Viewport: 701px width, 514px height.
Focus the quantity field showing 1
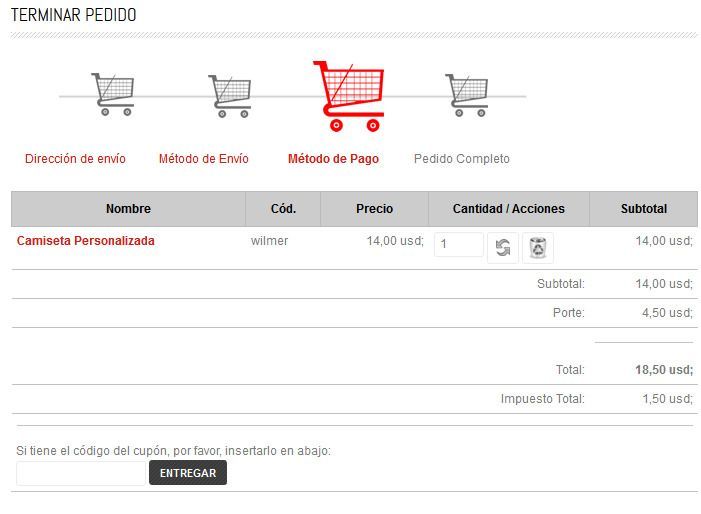459,244
